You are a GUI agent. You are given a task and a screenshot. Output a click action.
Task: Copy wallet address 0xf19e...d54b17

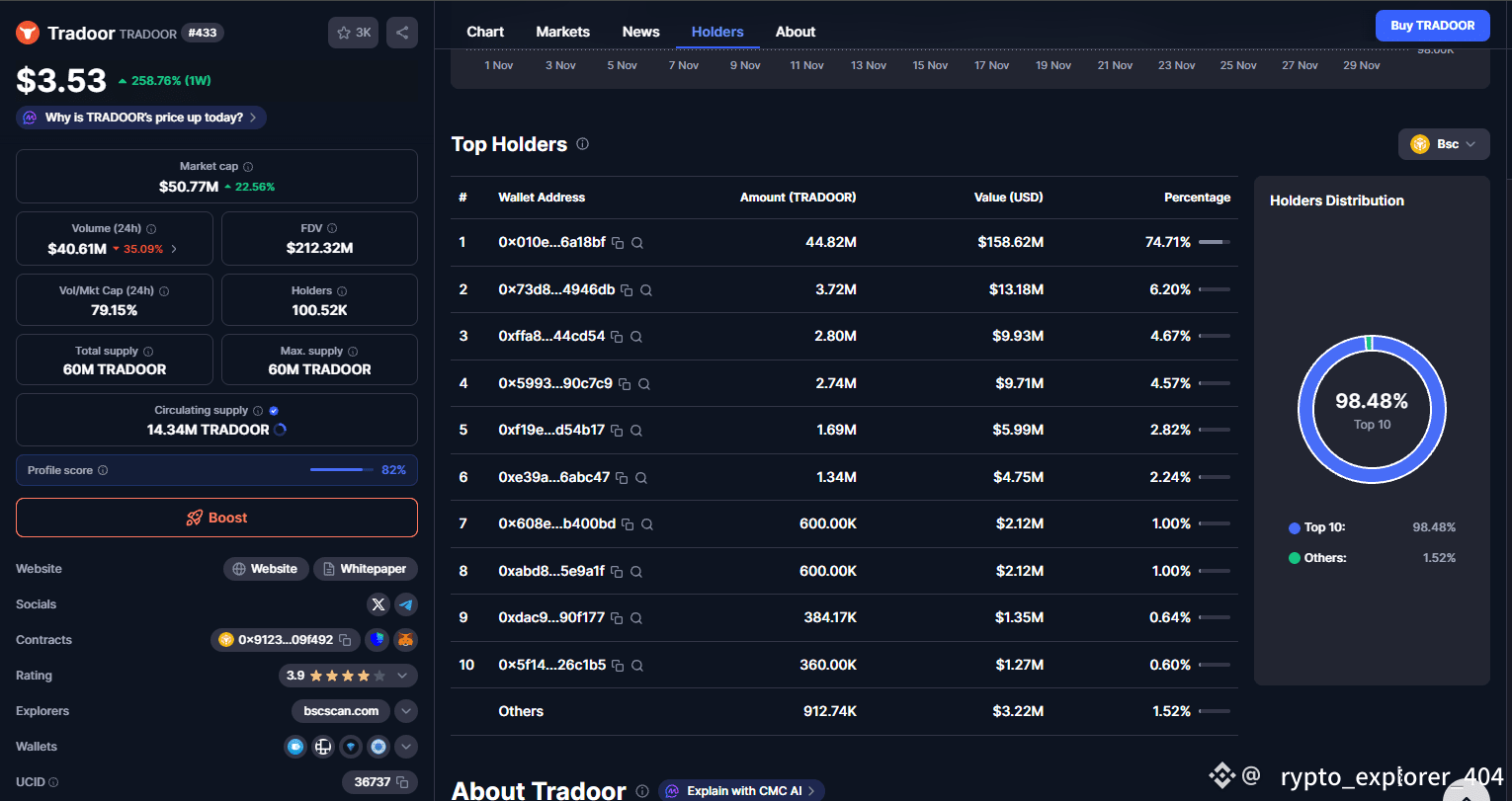[617, 431]
